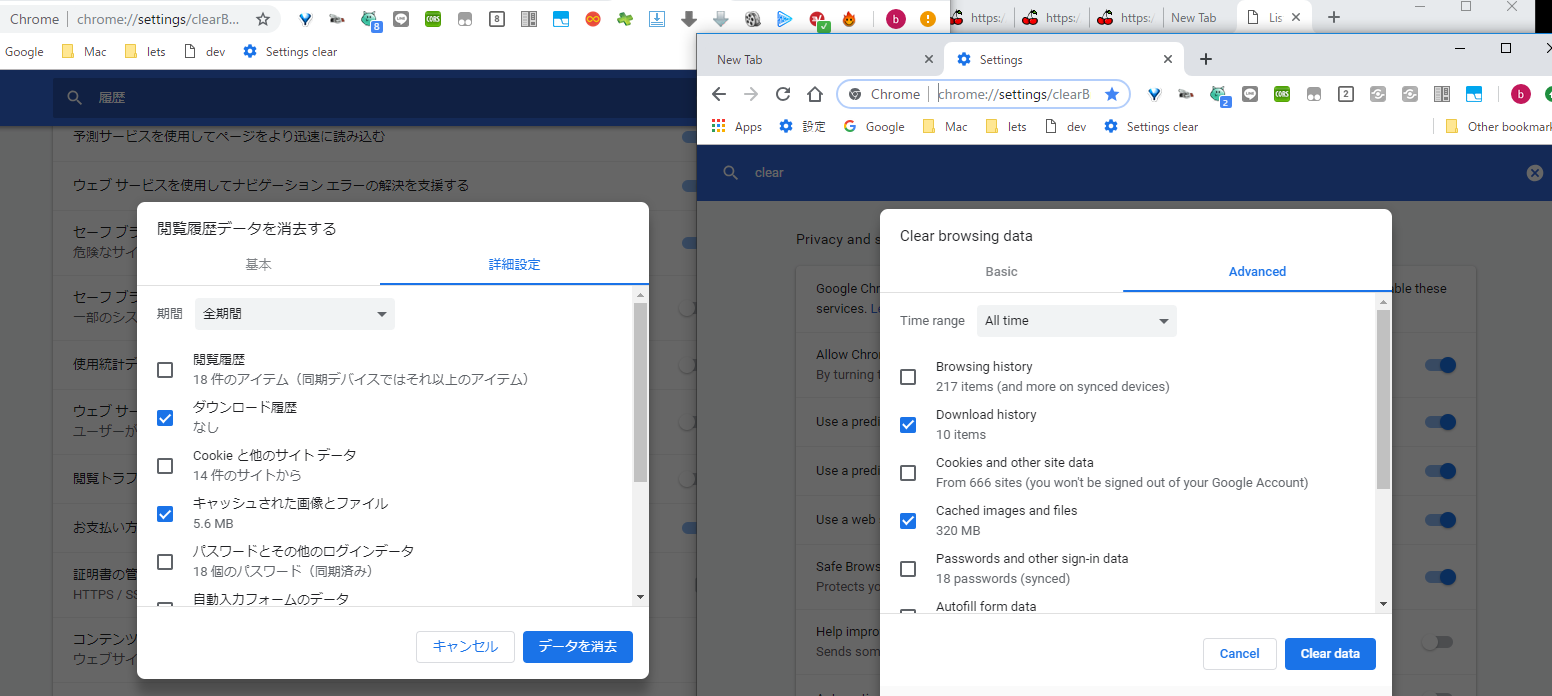
Task: Click the blue bookmark star in the address bar
Action: pyautogui.click(x=1111, y=94)
